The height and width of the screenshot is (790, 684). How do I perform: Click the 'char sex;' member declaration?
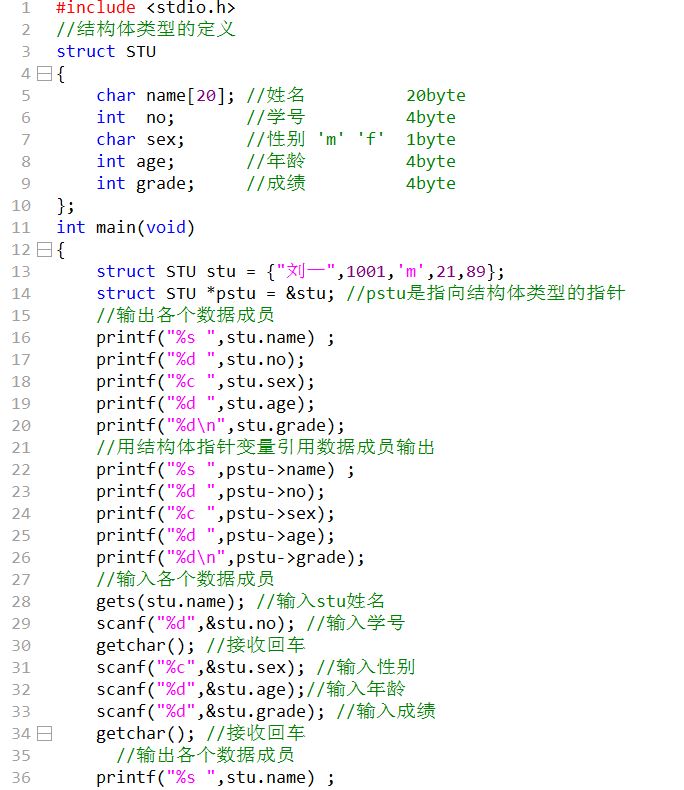click(141, 140)
